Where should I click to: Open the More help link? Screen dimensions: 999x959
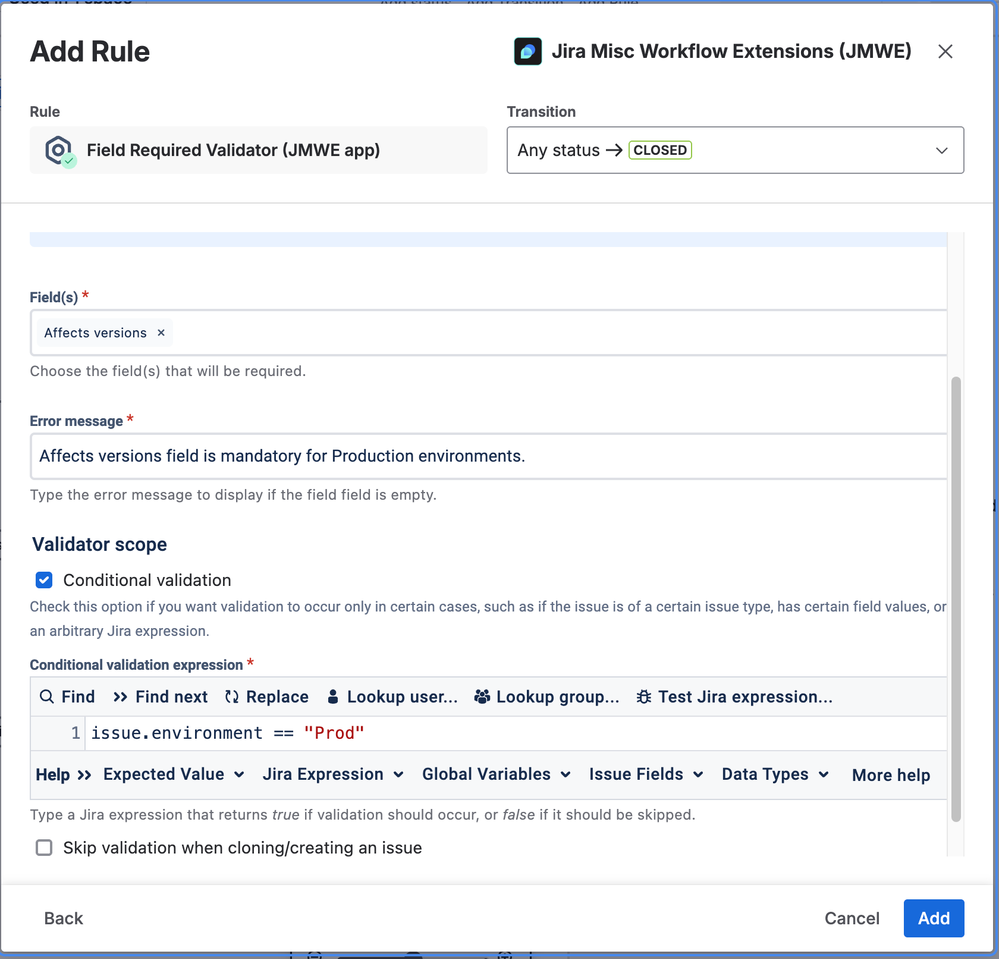click(x=891, y=775)
